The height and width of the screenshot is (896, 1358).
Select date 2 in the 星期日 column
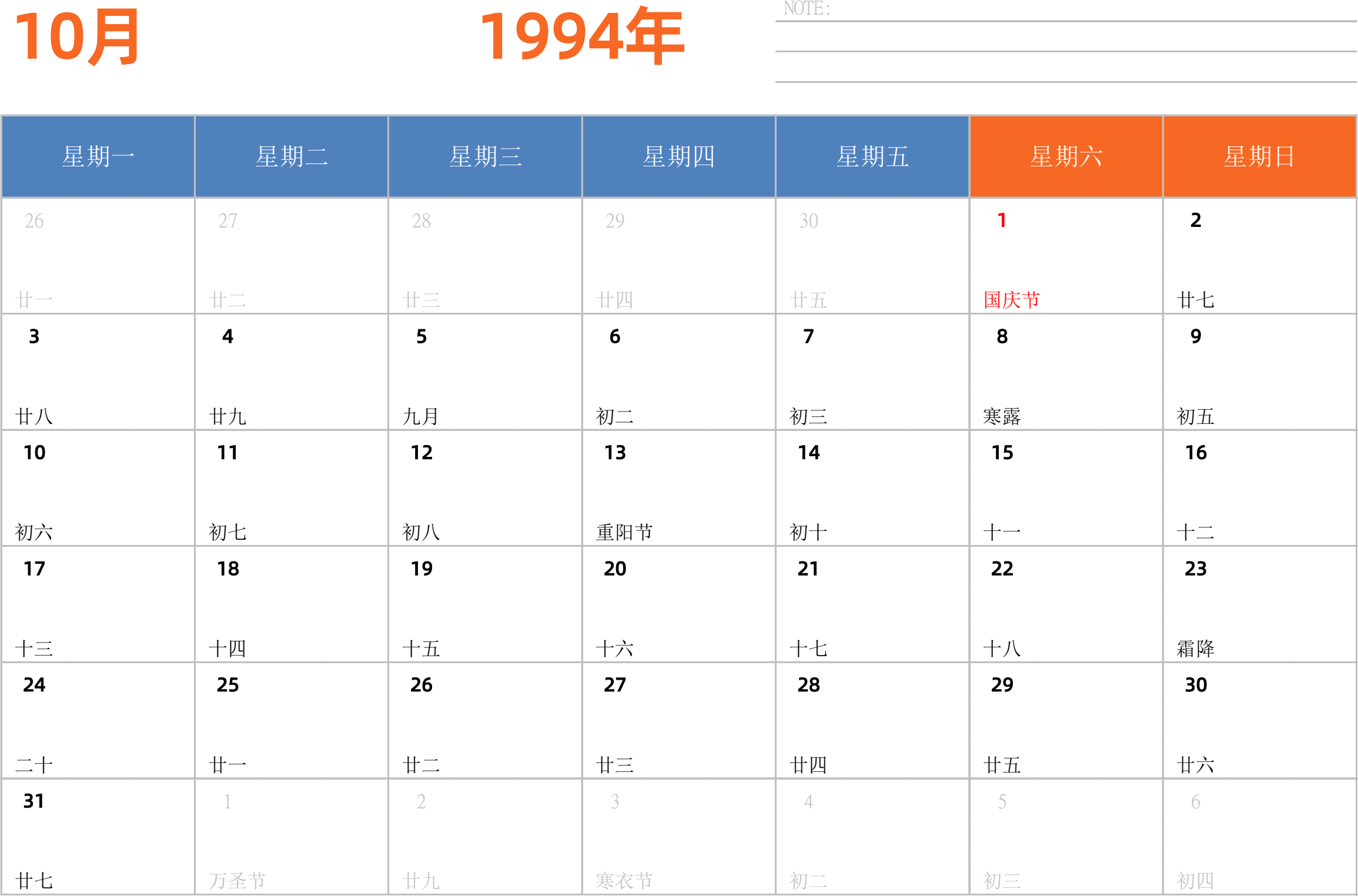click(x=1196, y=220)
